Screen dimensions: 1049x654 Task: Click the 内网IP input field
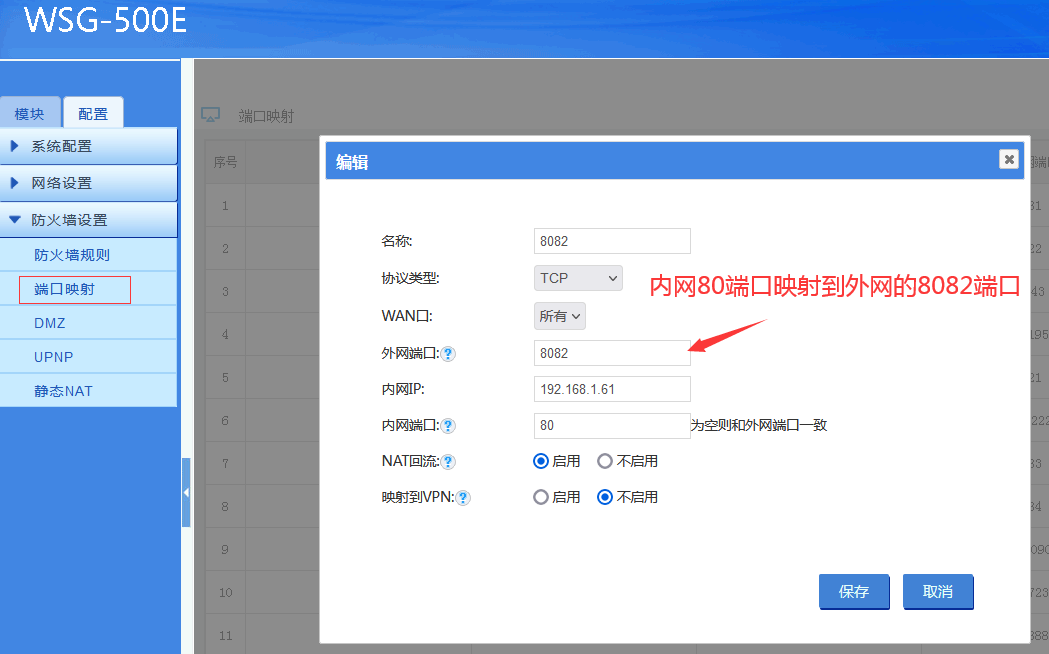[612, 389]
